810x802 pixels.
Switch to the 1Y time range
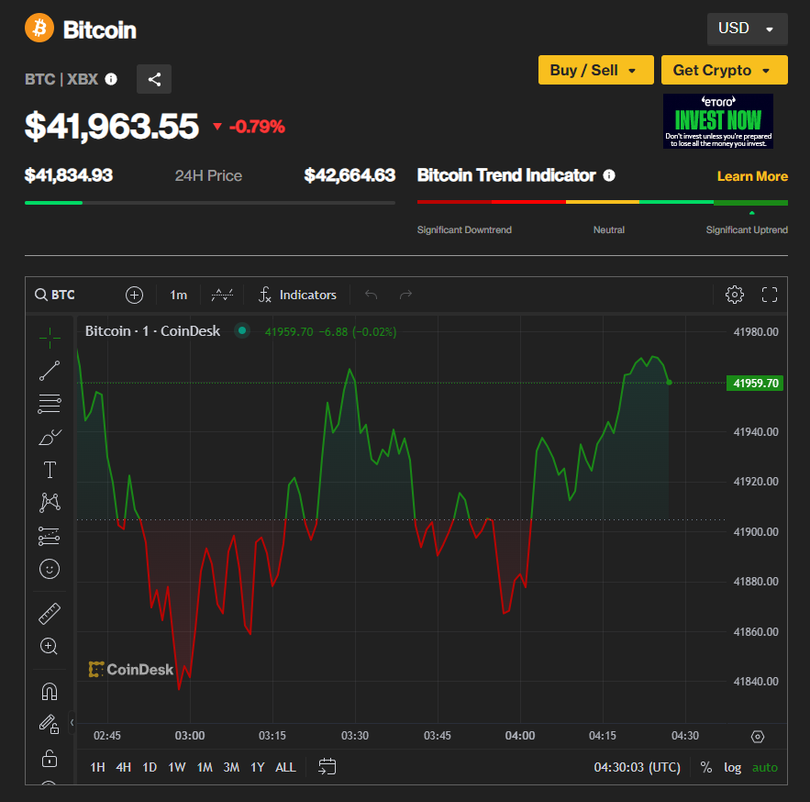(257, 767)
